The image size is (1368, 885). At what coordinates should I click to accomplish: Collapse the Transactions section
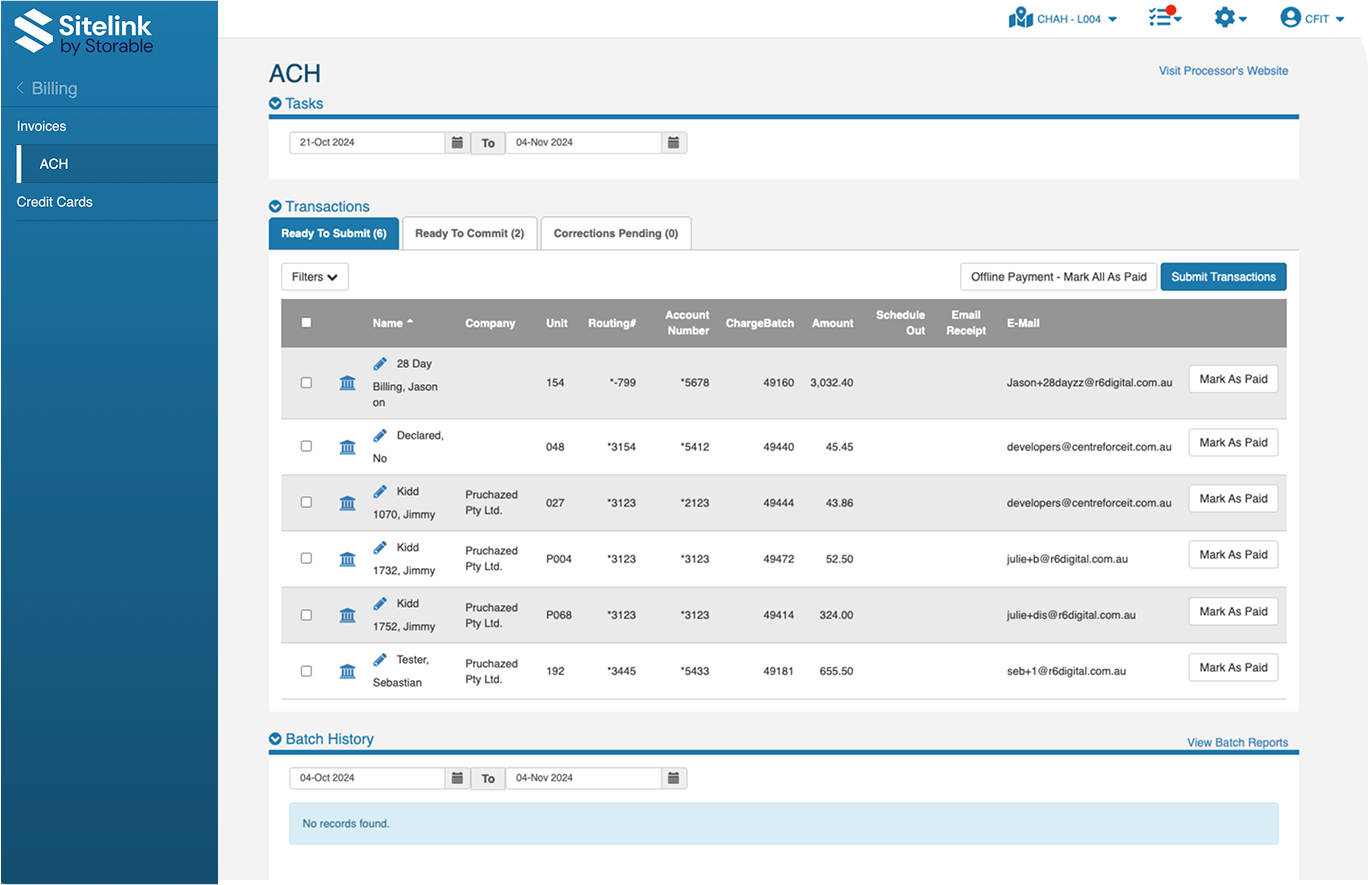tap(275, 207)
